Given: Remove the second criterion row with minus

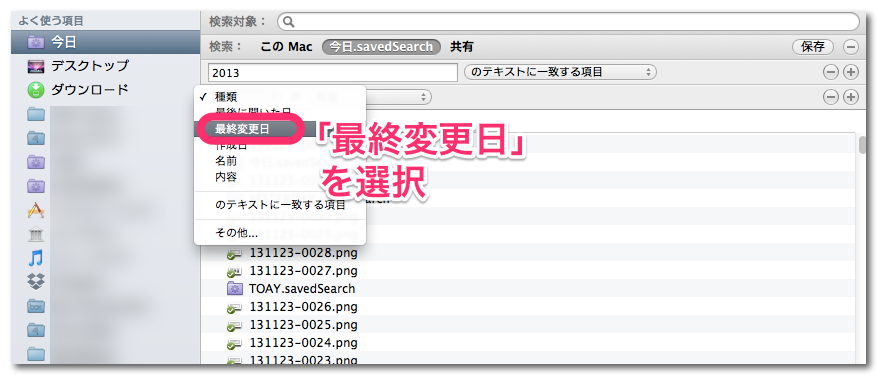Looking at the screenshot, I should pos(832,97).
